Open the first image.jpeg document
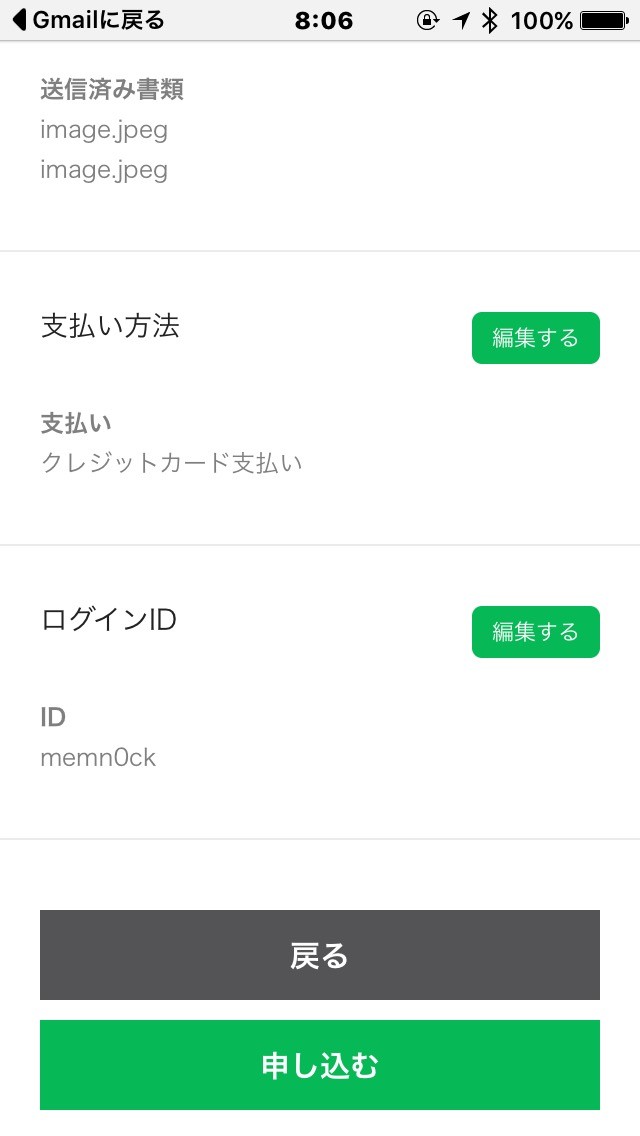The width and height of the screenshot is (640, 1136). (x=104, y=129)
